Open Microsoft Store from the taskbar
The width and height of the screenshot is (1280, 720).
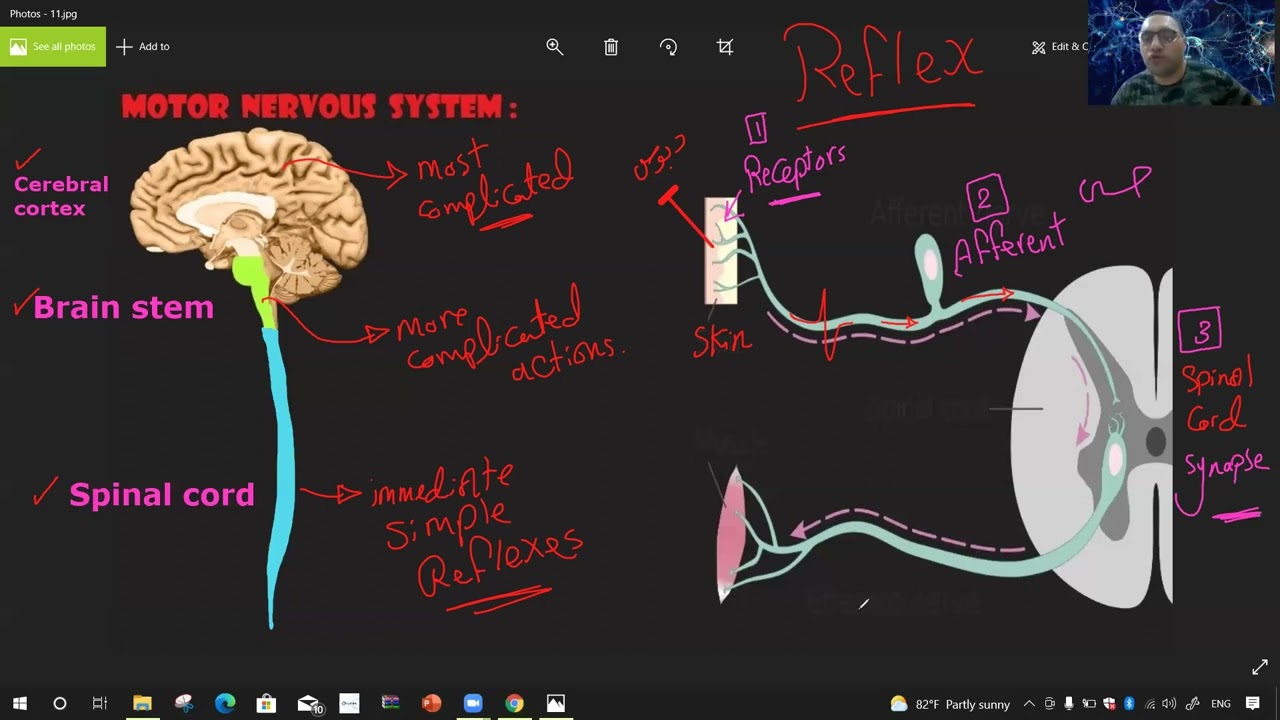pyautogui.click(x=266, y=704)
